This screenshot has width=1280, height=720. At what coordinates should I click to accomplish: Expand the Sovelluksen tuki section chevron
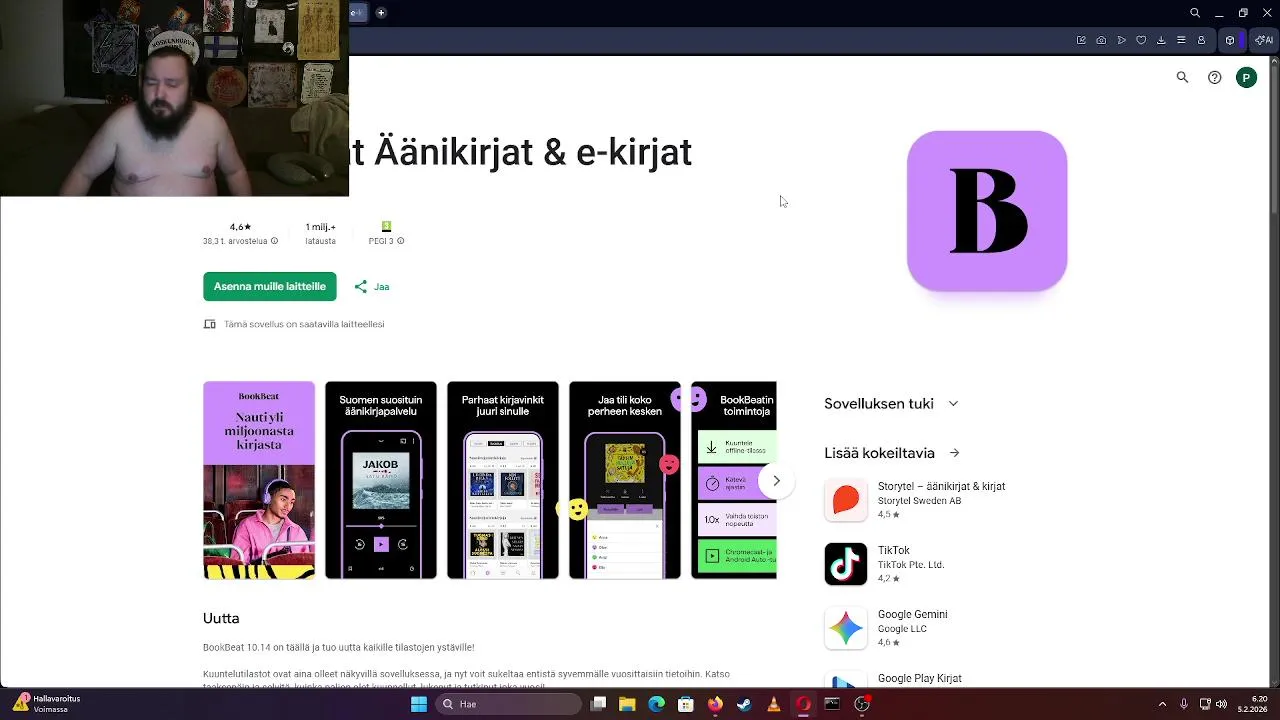[x=953, y=404]
